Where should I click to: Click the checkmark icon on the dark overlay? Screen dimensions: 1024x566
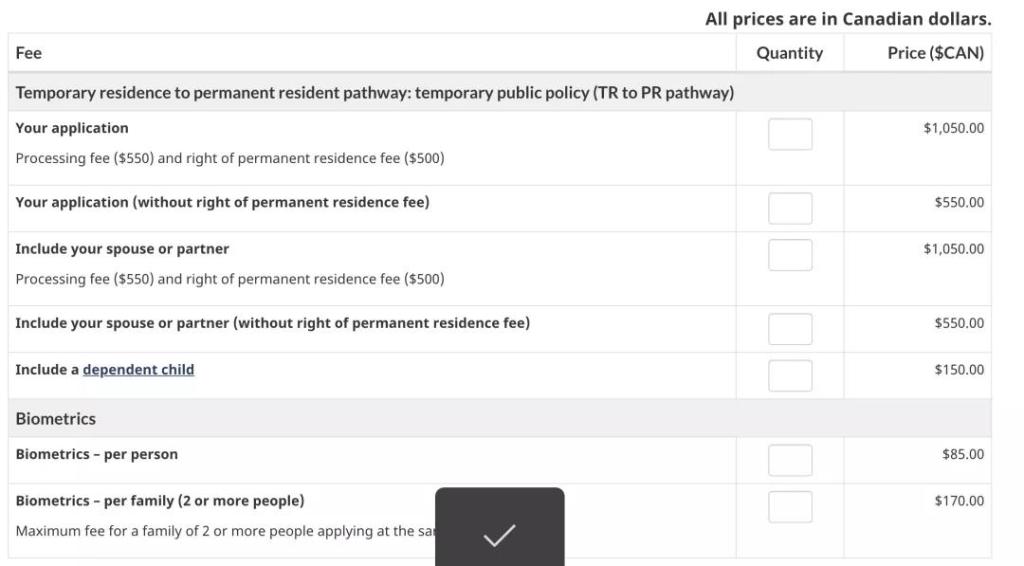(499, 536)
